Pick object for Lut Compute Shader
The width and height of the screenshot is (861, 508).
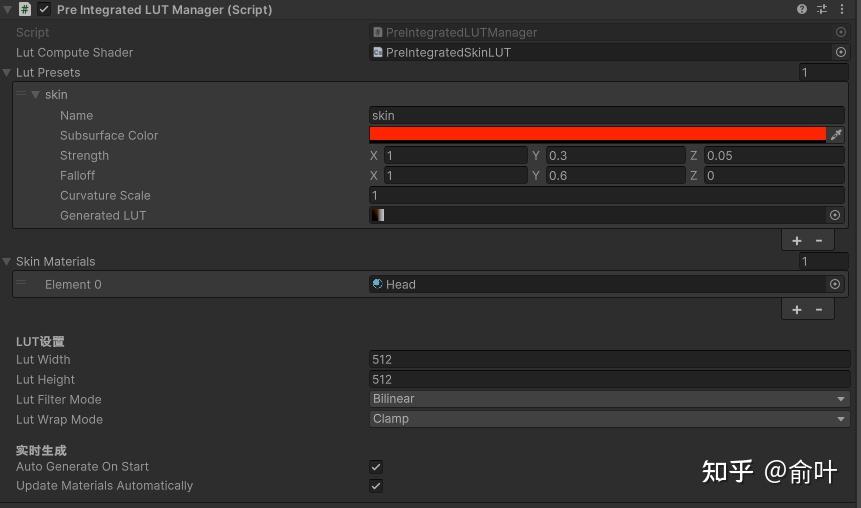click(840, 52)
